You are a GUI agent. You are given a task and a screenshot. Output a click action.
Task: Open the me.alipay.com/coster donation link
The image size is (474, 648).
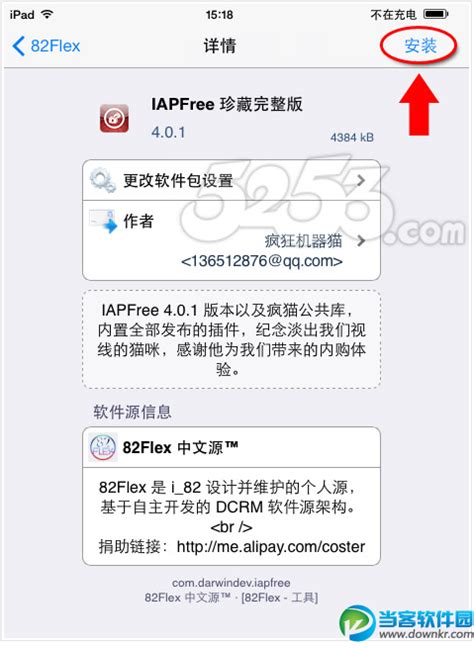271,546
